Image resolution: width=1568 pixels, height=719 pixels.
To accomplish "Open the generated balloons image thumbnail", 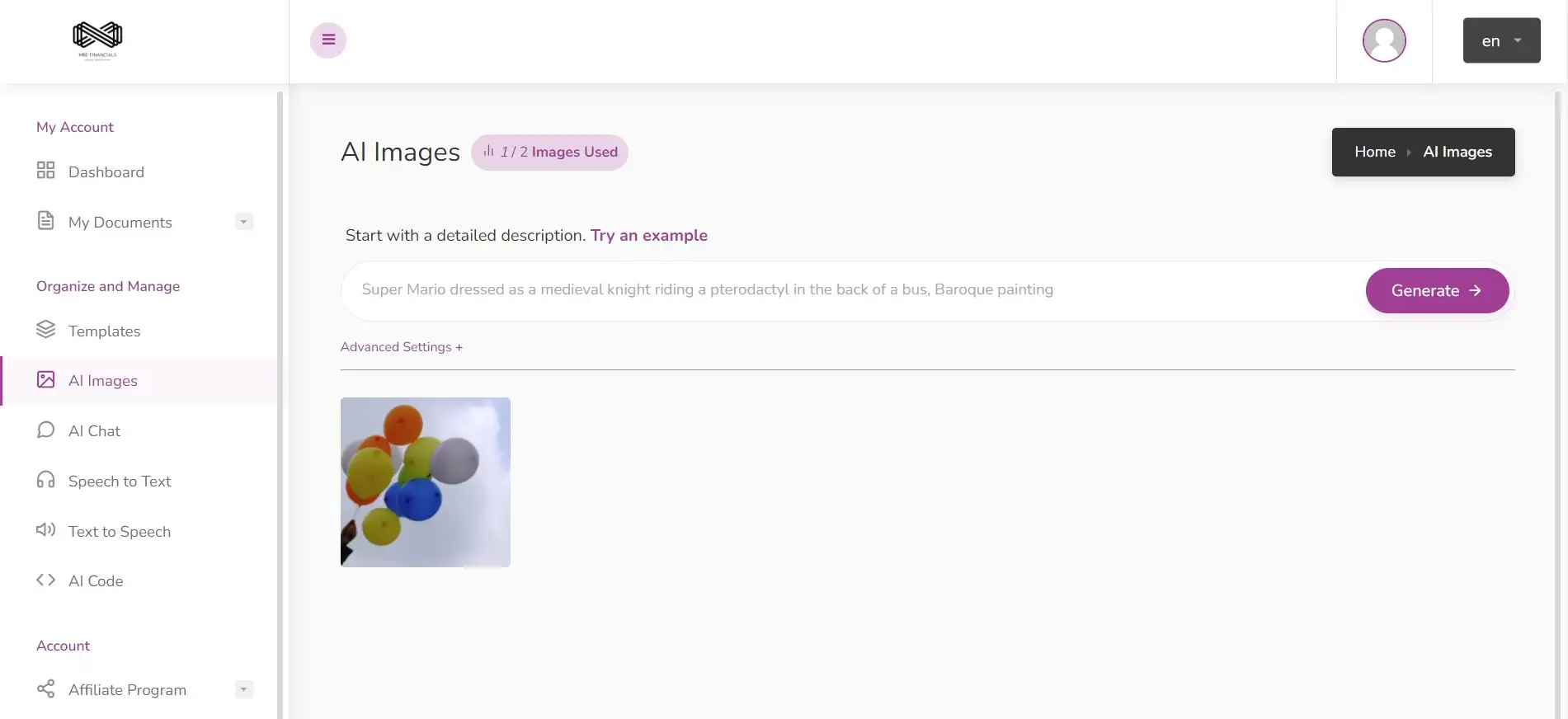I will click(x=425, y=482).
